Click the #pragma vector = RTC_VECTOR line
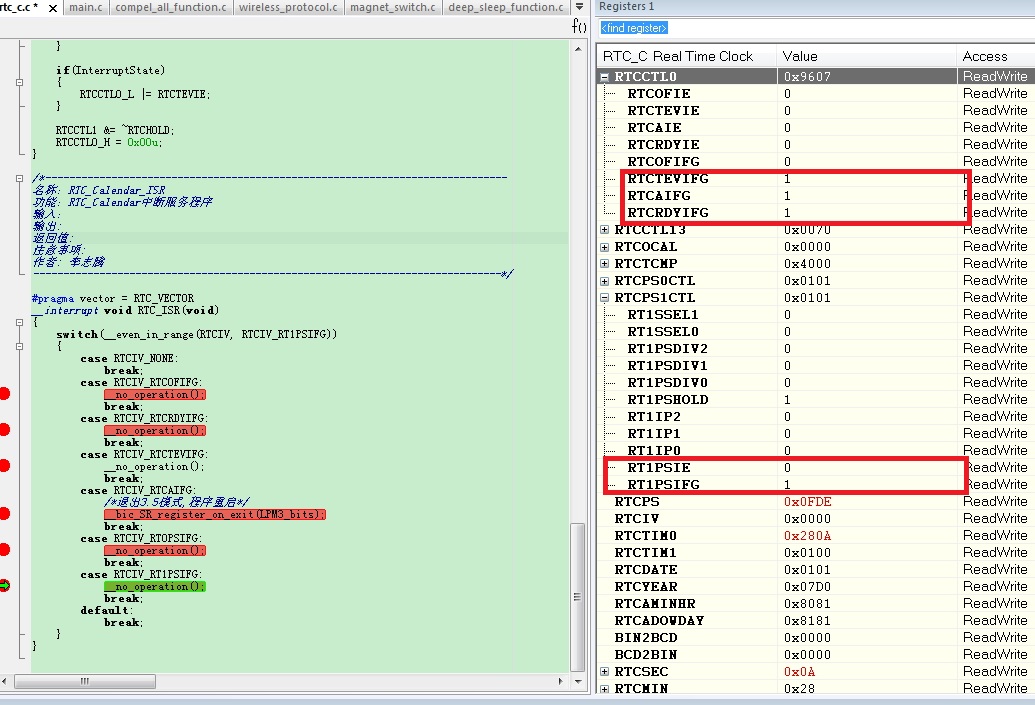 click(x=113, y=298)
